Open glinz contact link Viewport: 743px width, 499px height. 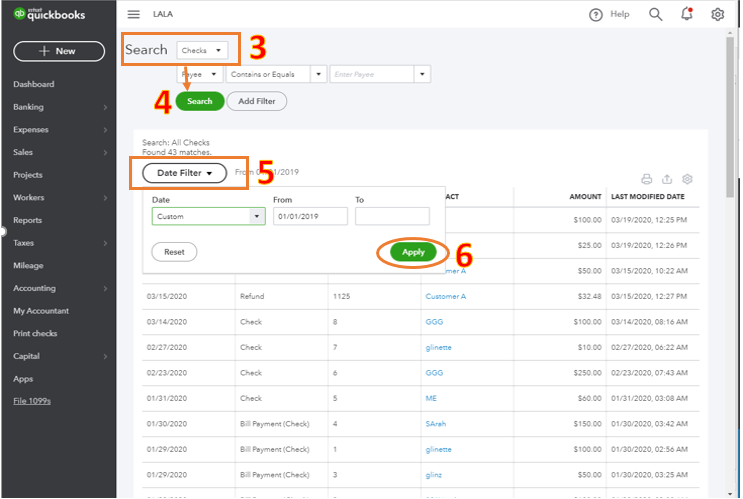434,475
